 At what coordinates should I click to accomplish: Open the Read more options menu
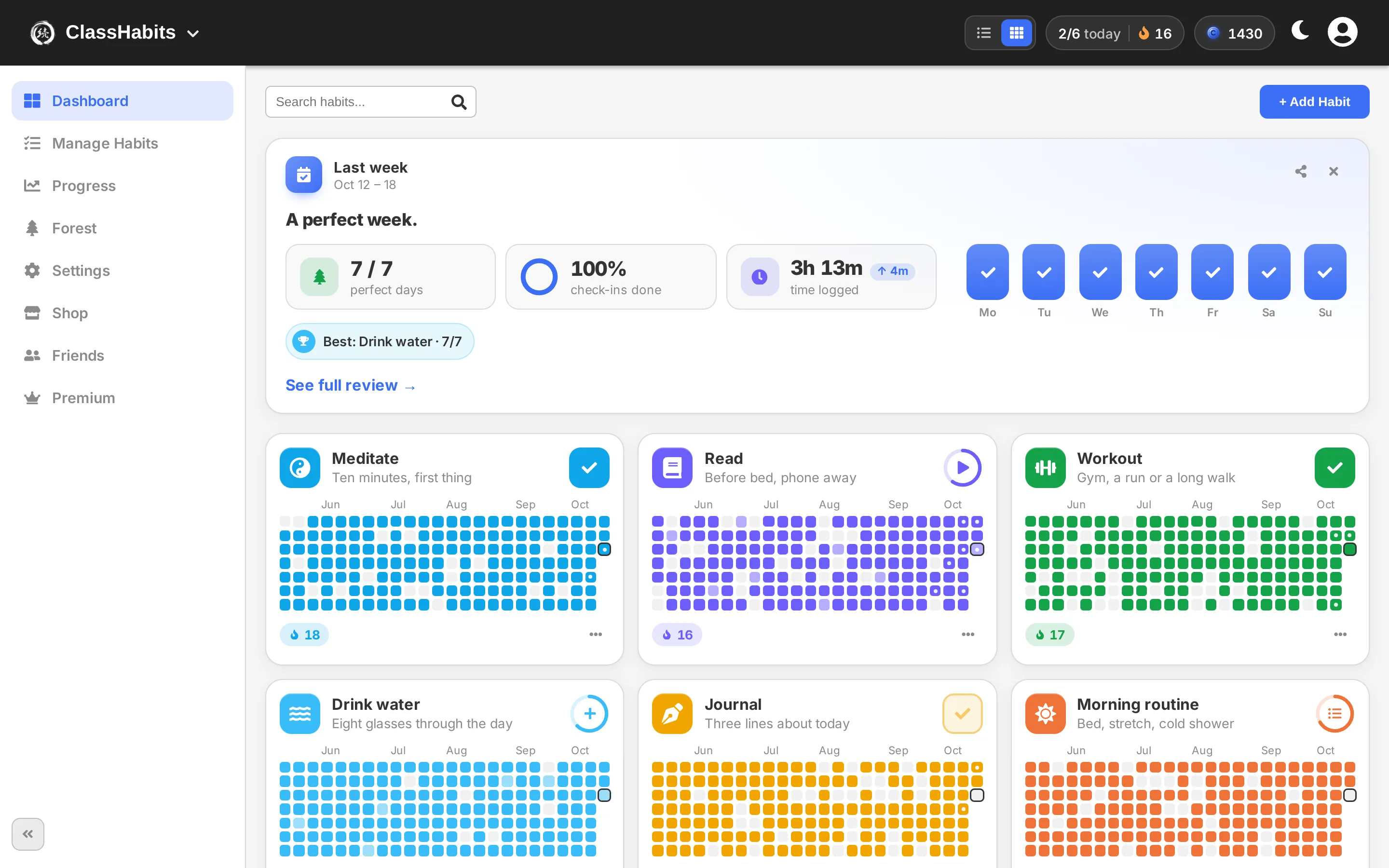(967, 634)
